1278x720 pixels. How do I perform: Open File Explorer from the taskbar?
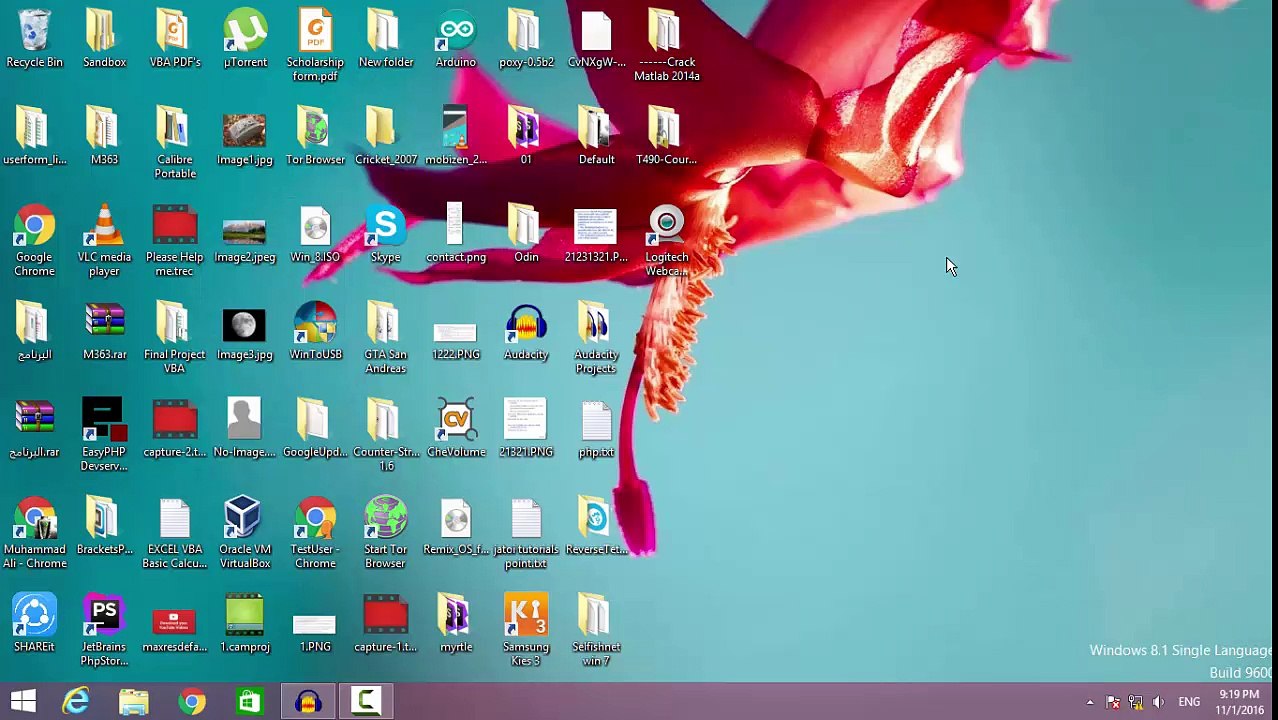134,702
